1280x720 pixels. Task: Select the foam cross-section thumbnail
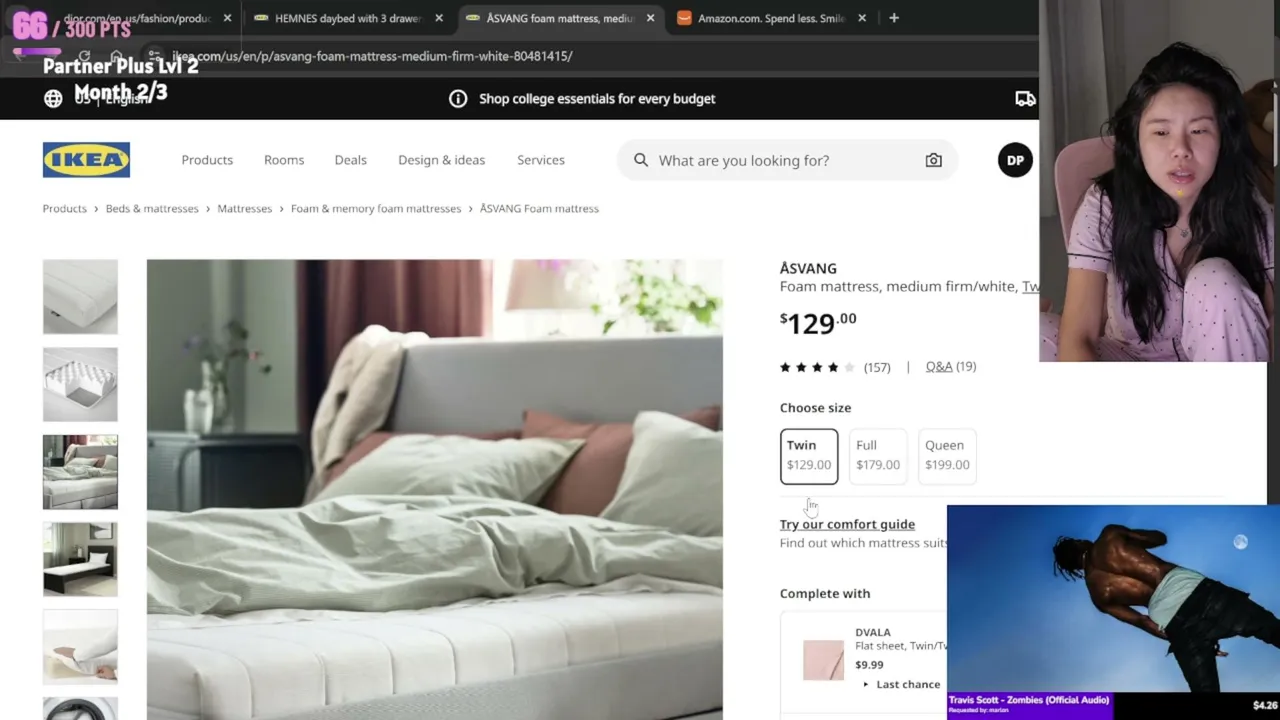click(80, 384)
